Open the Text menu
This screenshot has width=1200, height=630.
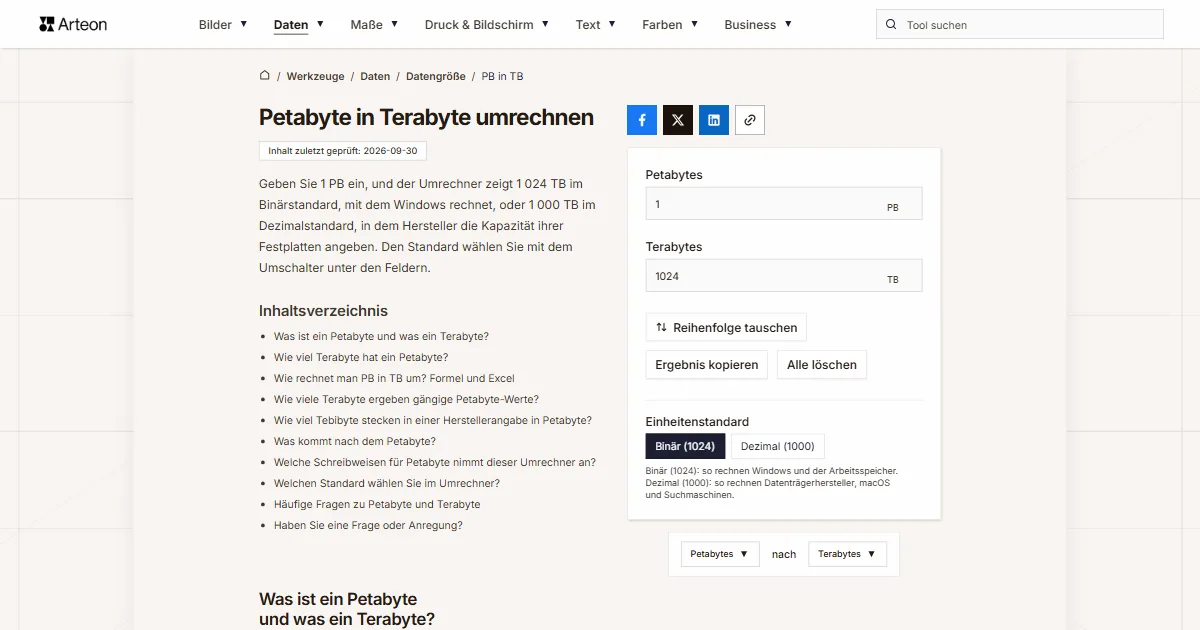[596, 25]
